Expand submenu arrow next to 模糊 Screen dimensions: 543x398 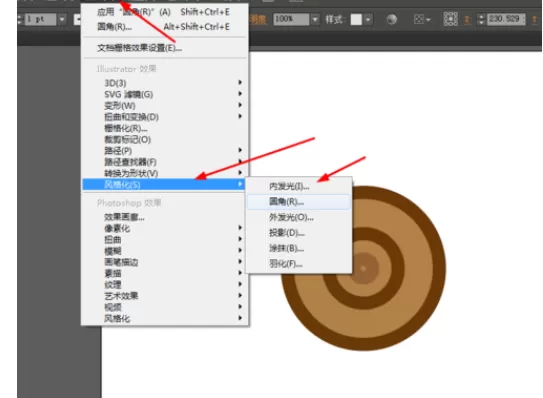point(240,250)
